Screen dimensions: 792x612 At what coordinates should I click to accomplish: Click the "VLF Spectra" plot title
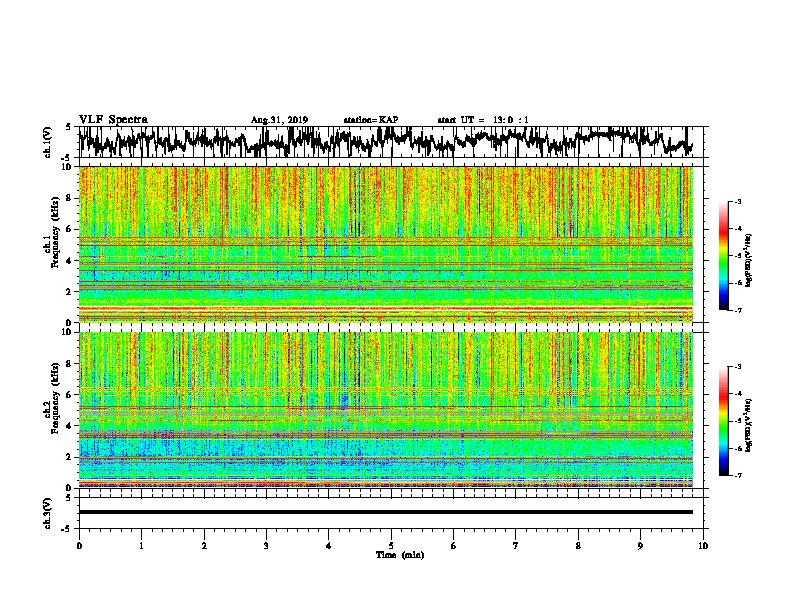tap(113, 120)
